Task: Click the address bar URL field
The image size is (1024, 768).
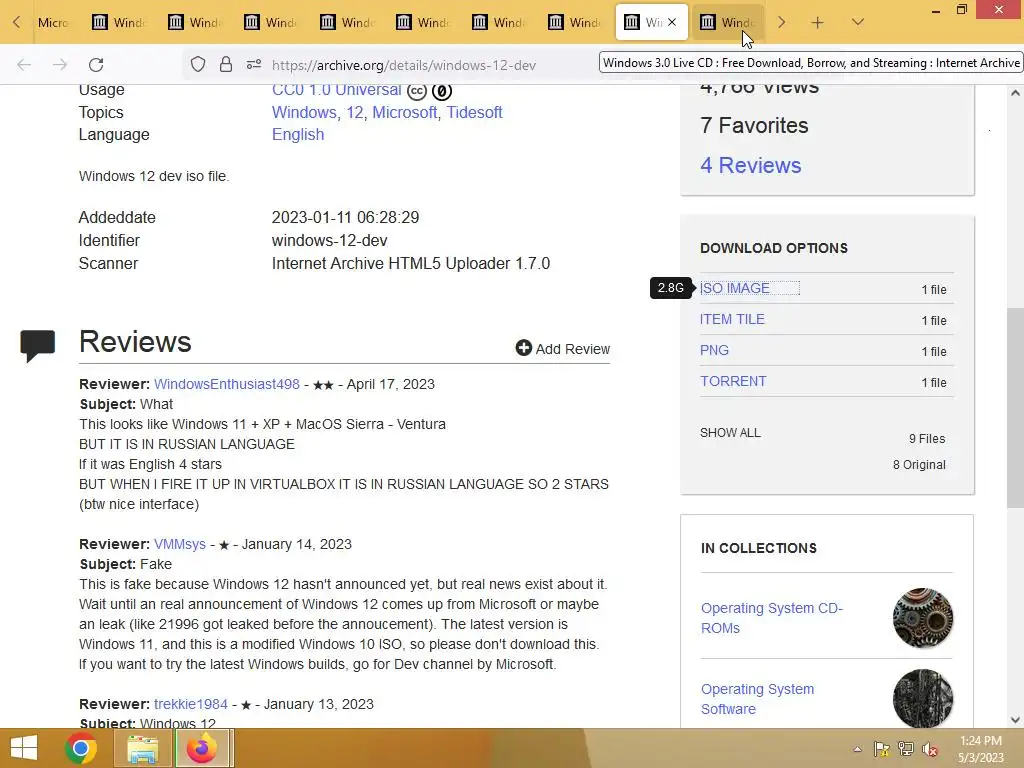Action: pos(403,65)
